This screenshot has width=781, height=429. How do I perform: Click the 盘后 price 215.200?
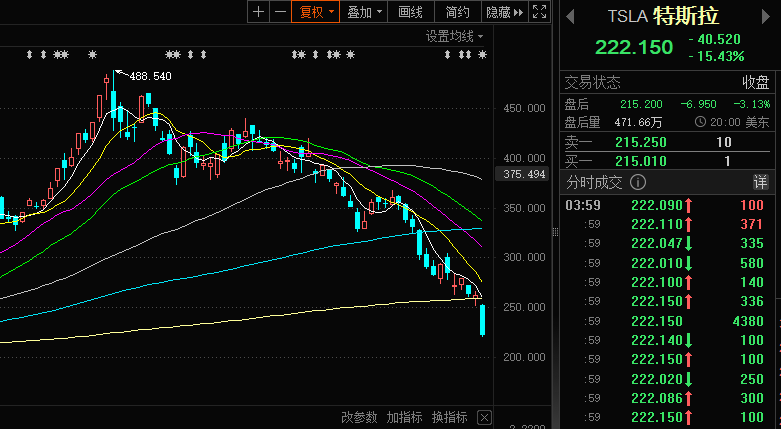pyautogui.click(x=641, y=104)
